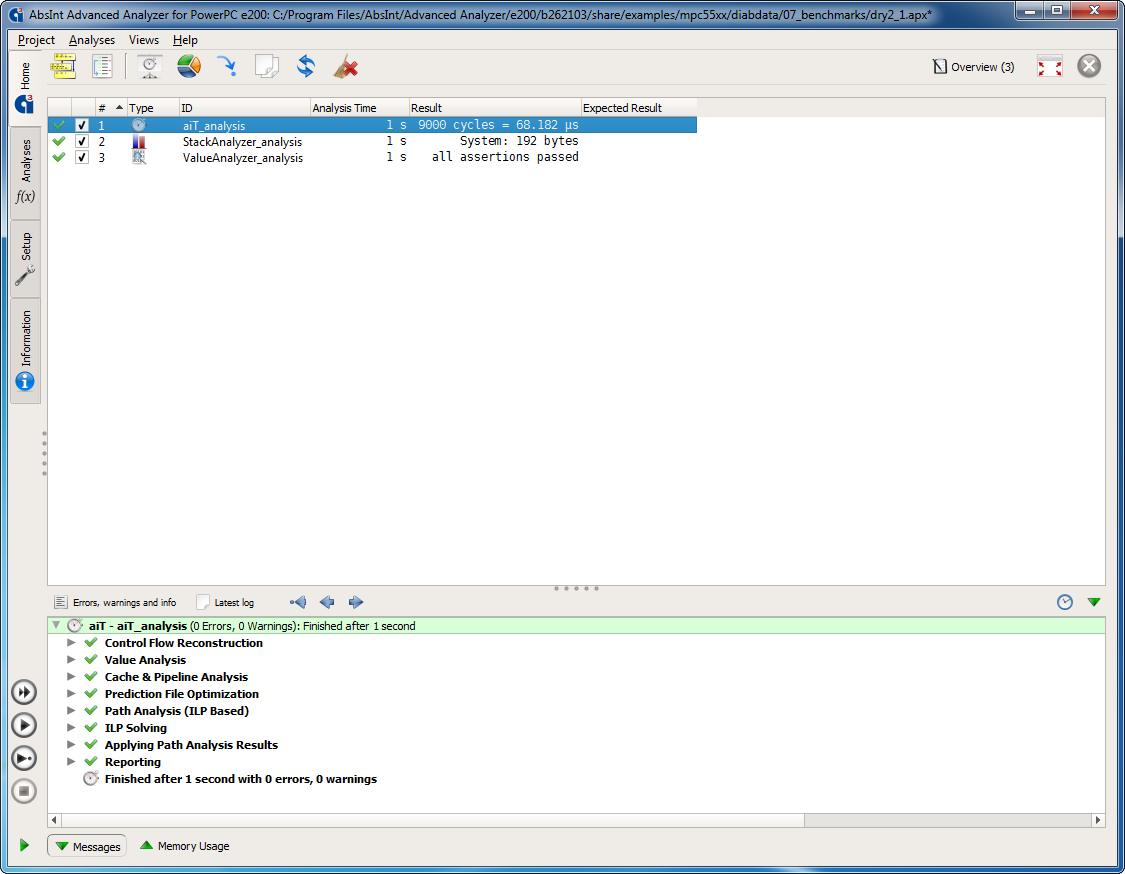Sort by the ID column header
The image size is (1125, 874).
tap(244, 108)
